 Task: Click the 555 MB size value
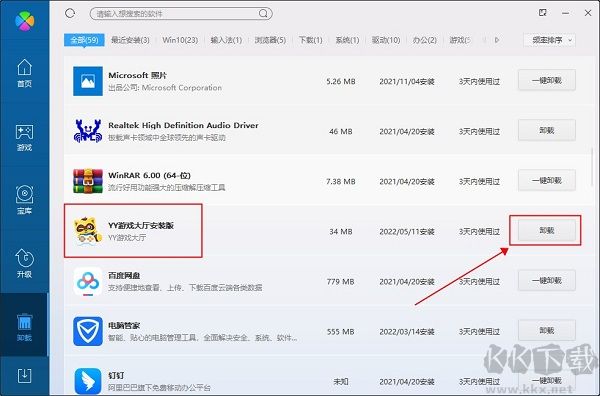341,332
